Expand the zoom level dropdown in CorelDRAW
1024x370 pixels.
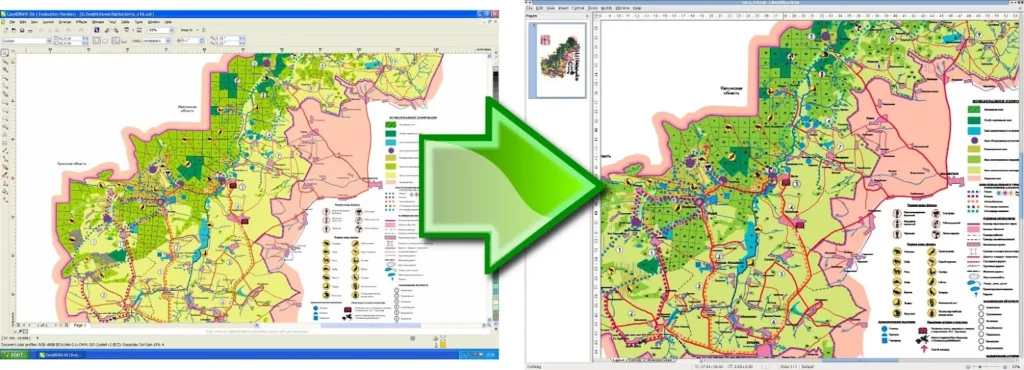(x=172, y=30)
